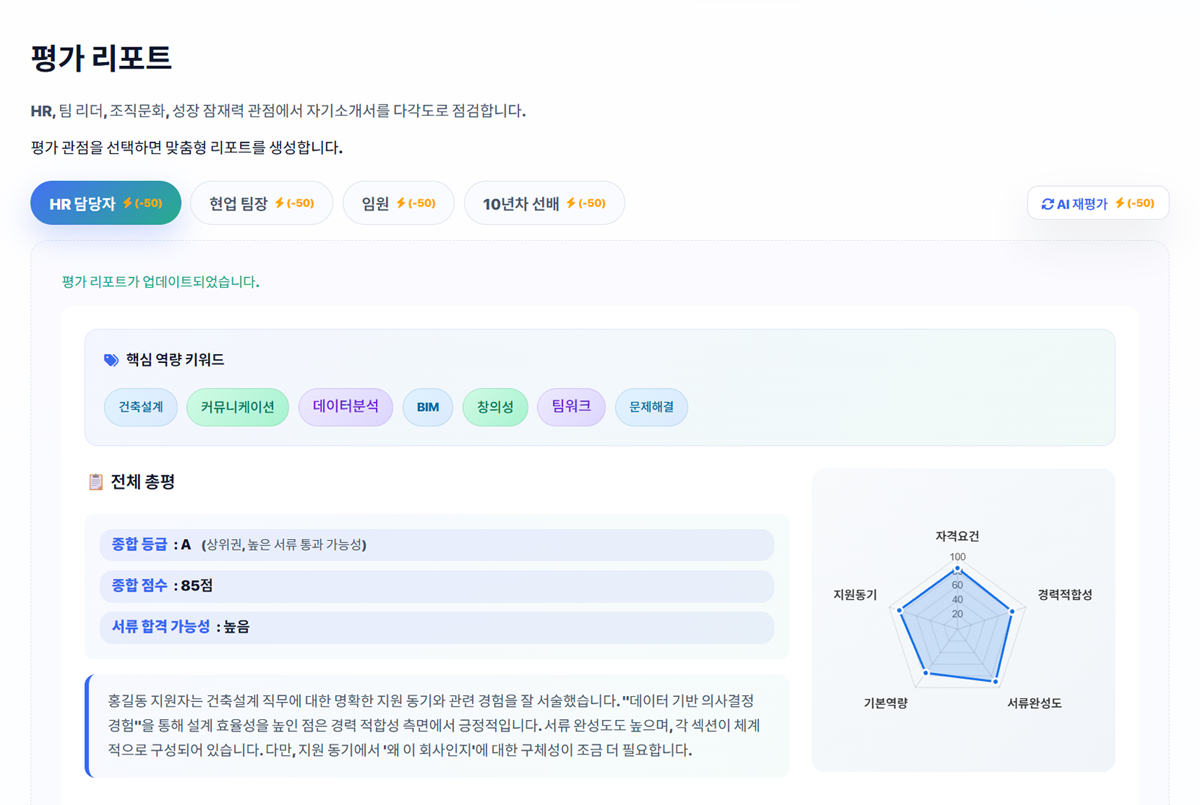1200x805 pixels.
Task: Select the 커뮤니케이션 keyword chip
Action: tap(237, 407)
